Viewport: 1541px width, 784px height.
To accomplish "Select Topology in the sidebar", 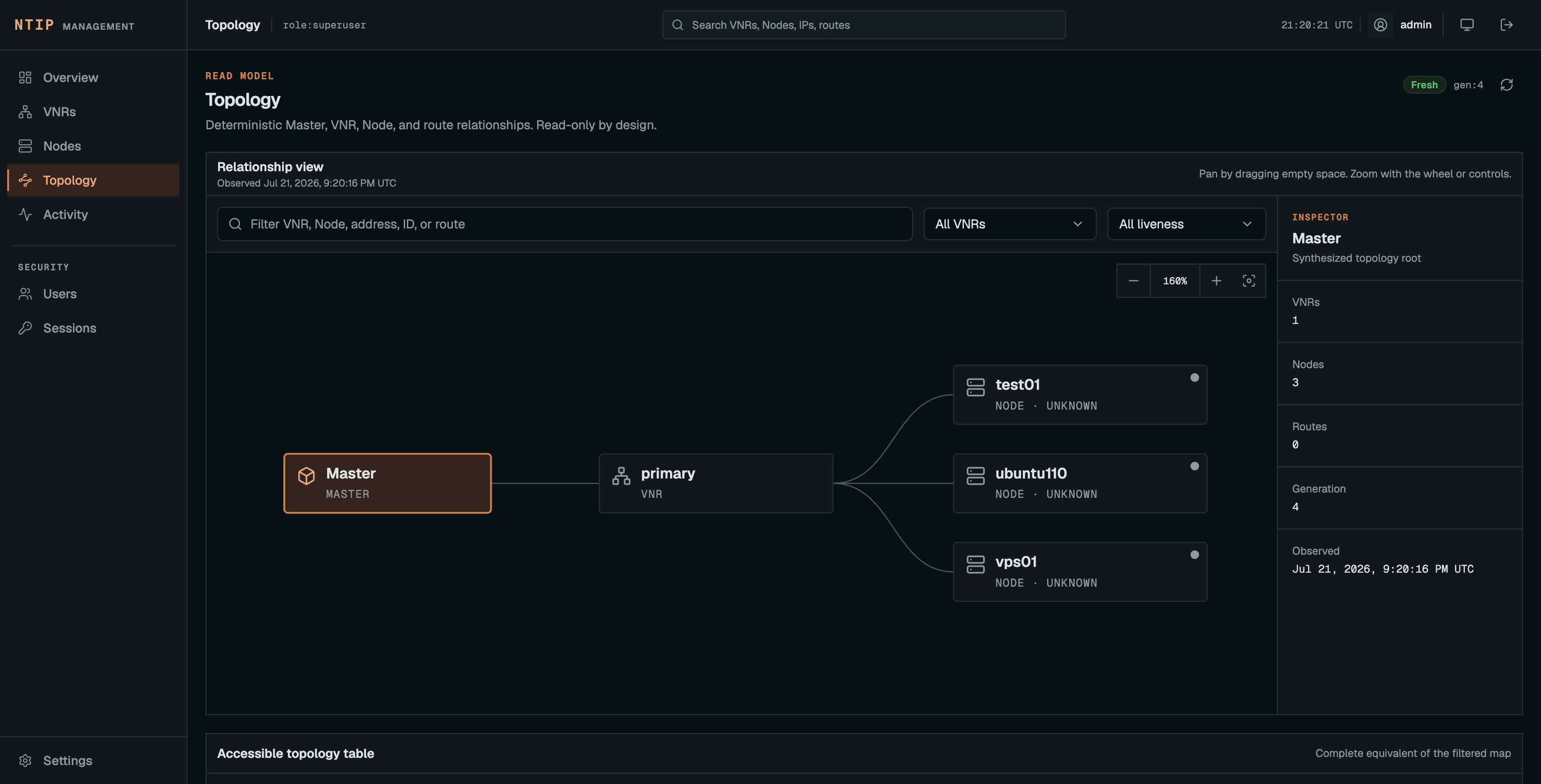I will pos(93,180).
